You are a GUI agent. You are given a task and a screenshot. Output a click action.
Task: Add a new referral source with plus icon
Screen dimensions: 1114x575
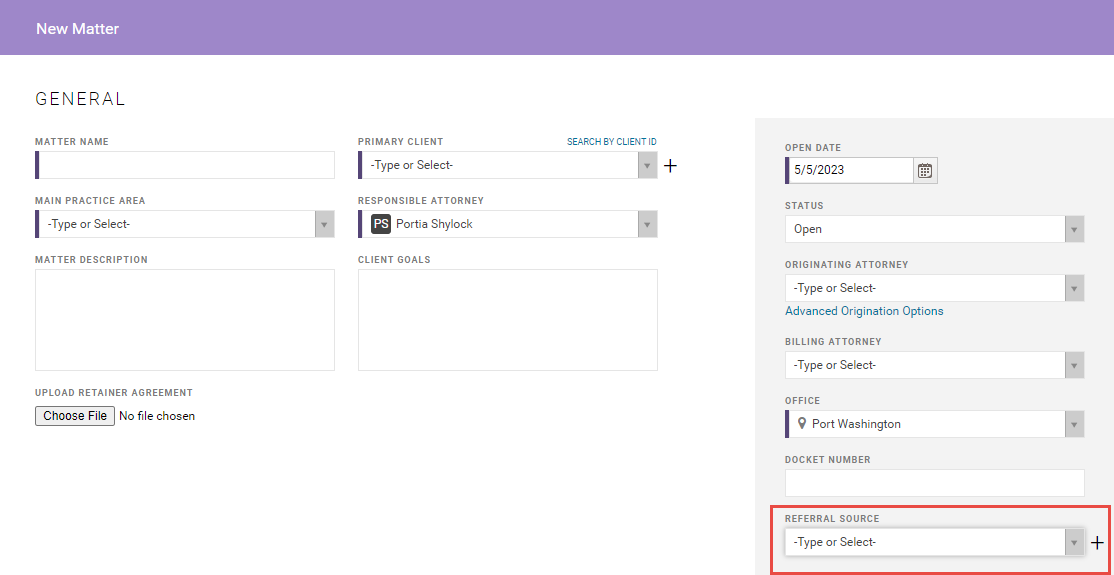(x=1098, y=542)
